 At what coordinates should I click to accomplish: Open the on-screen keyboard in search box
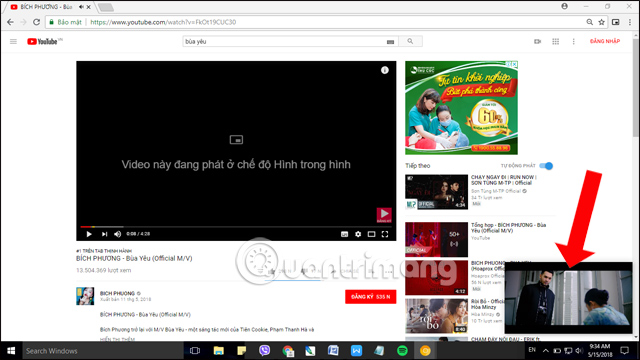(390, 42)
